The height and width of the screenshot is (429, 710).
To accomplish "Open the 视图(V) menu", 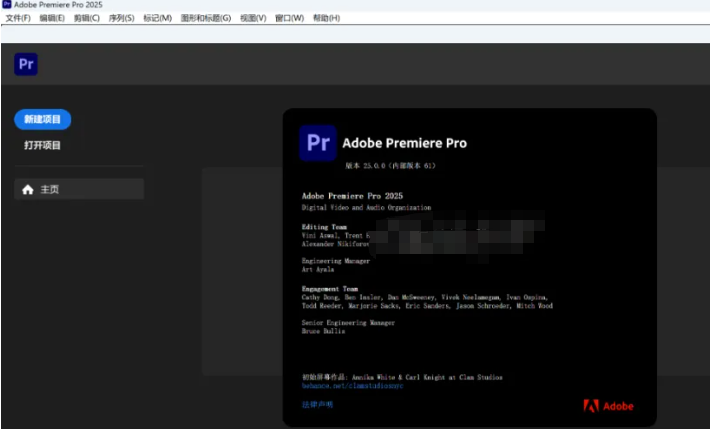I will coord(253,18).
